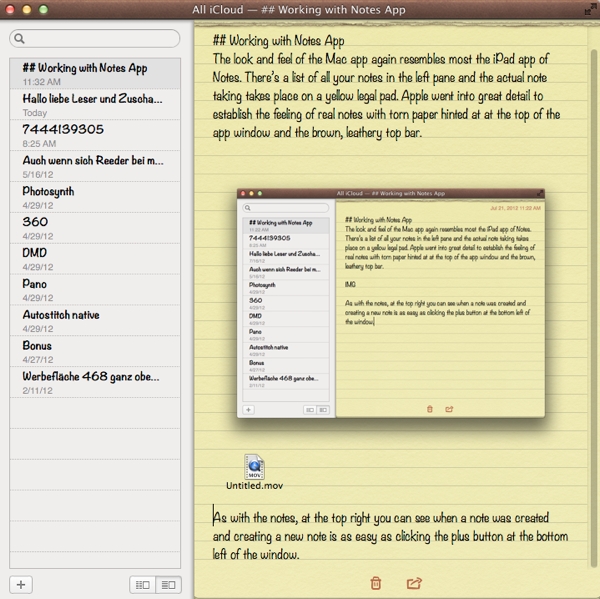This screenshot has width=600, height=599.
Task: Select the note titled 360
Action: coord(95,228)
